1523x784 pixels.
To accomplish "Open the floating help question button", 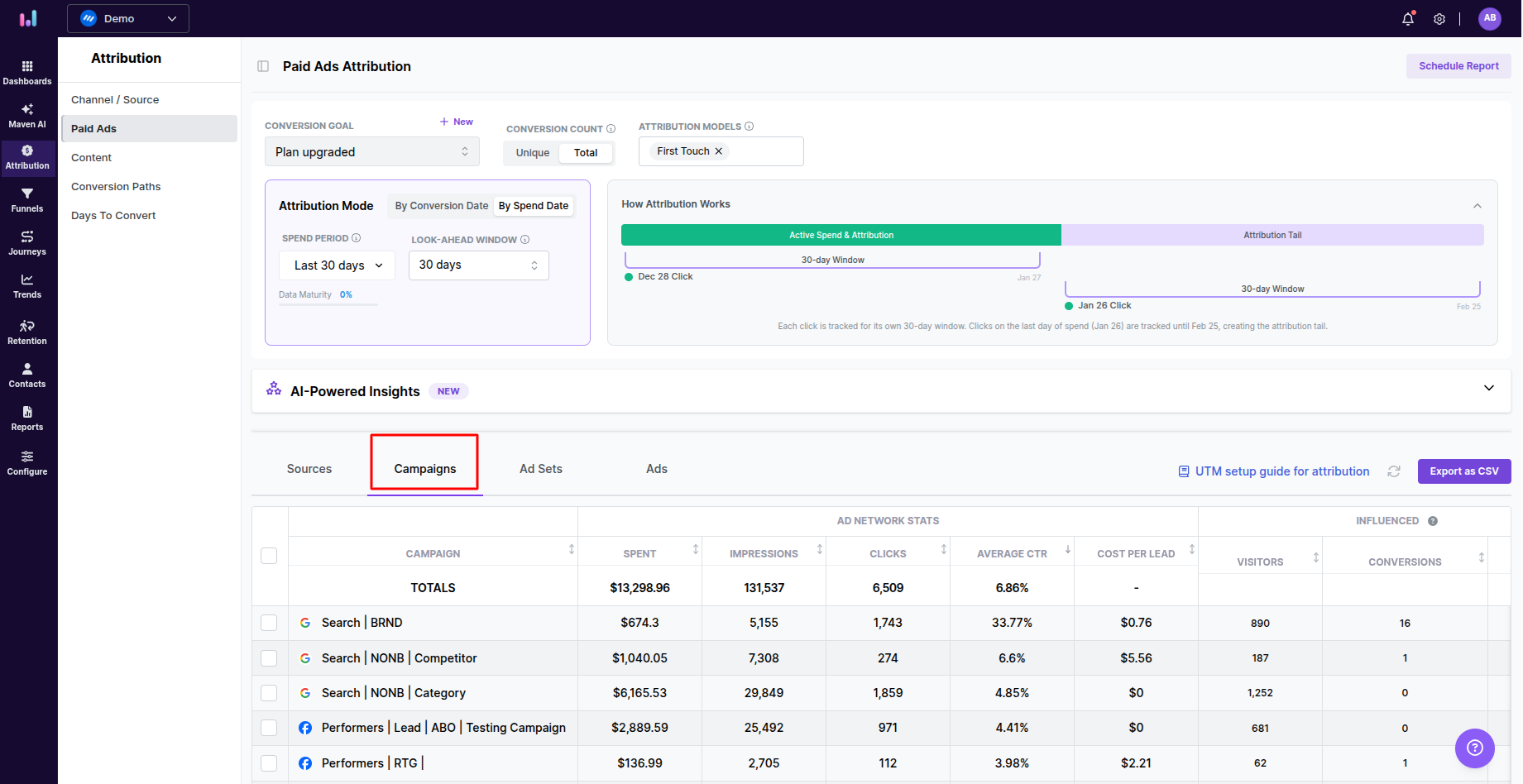I will [x=1474, y=748].
